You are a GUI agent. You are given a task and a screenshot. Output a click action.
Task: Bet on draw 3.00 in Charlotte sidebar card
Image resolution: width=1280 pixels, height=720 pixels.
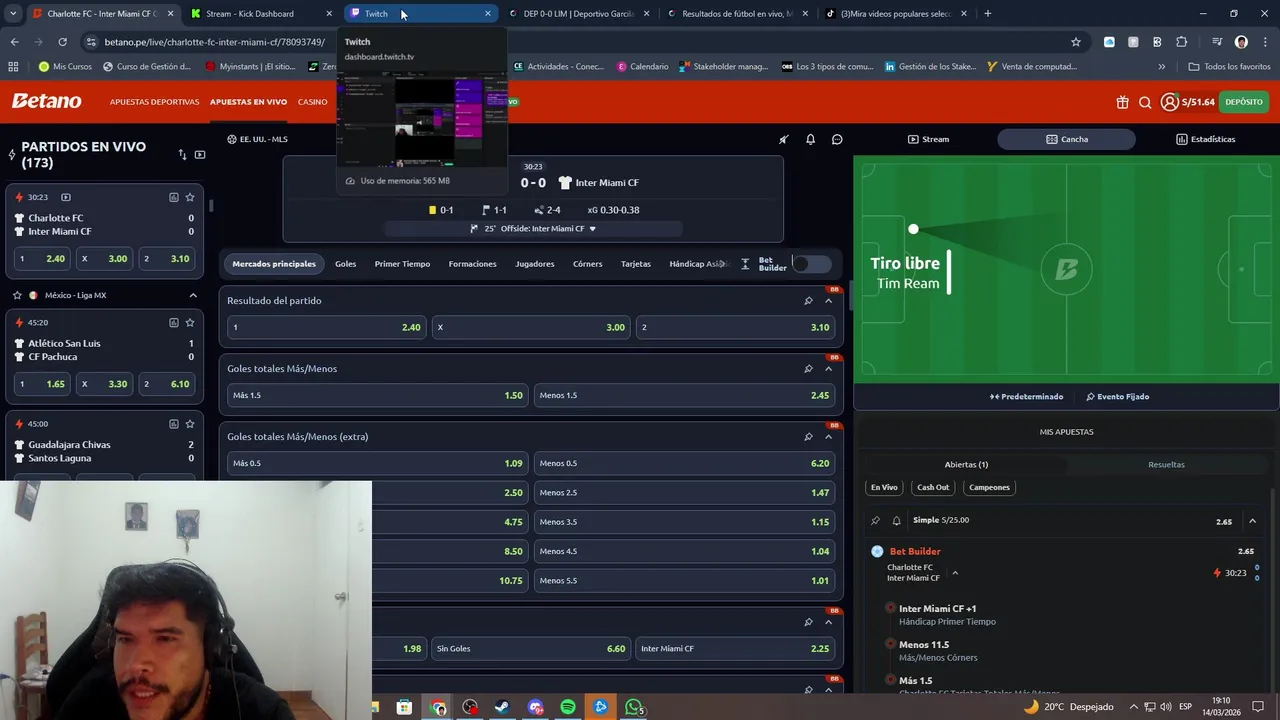coord(104,258)
